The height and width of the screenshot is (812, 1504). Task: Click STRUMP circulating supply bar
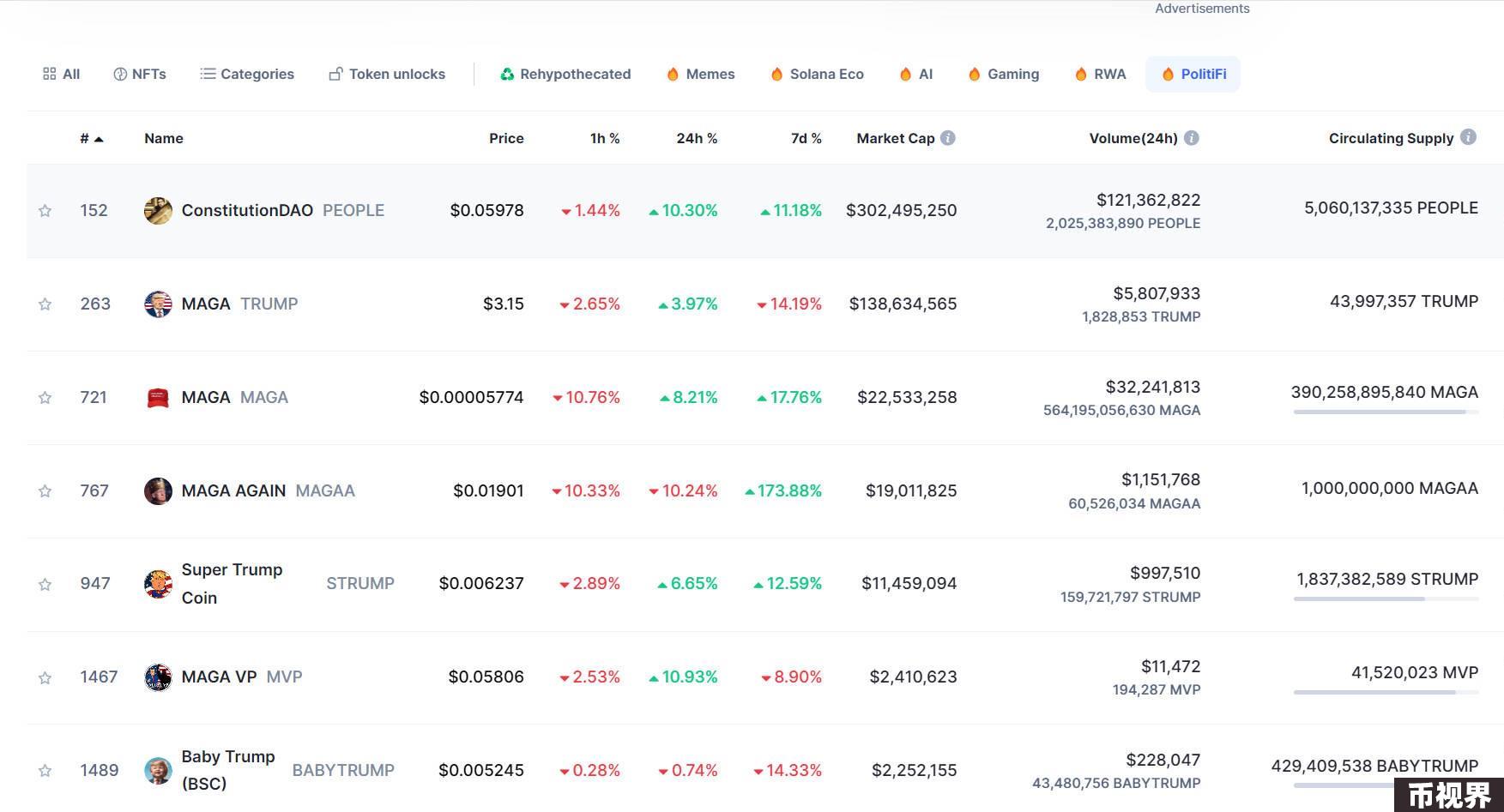click(1386, 599)
